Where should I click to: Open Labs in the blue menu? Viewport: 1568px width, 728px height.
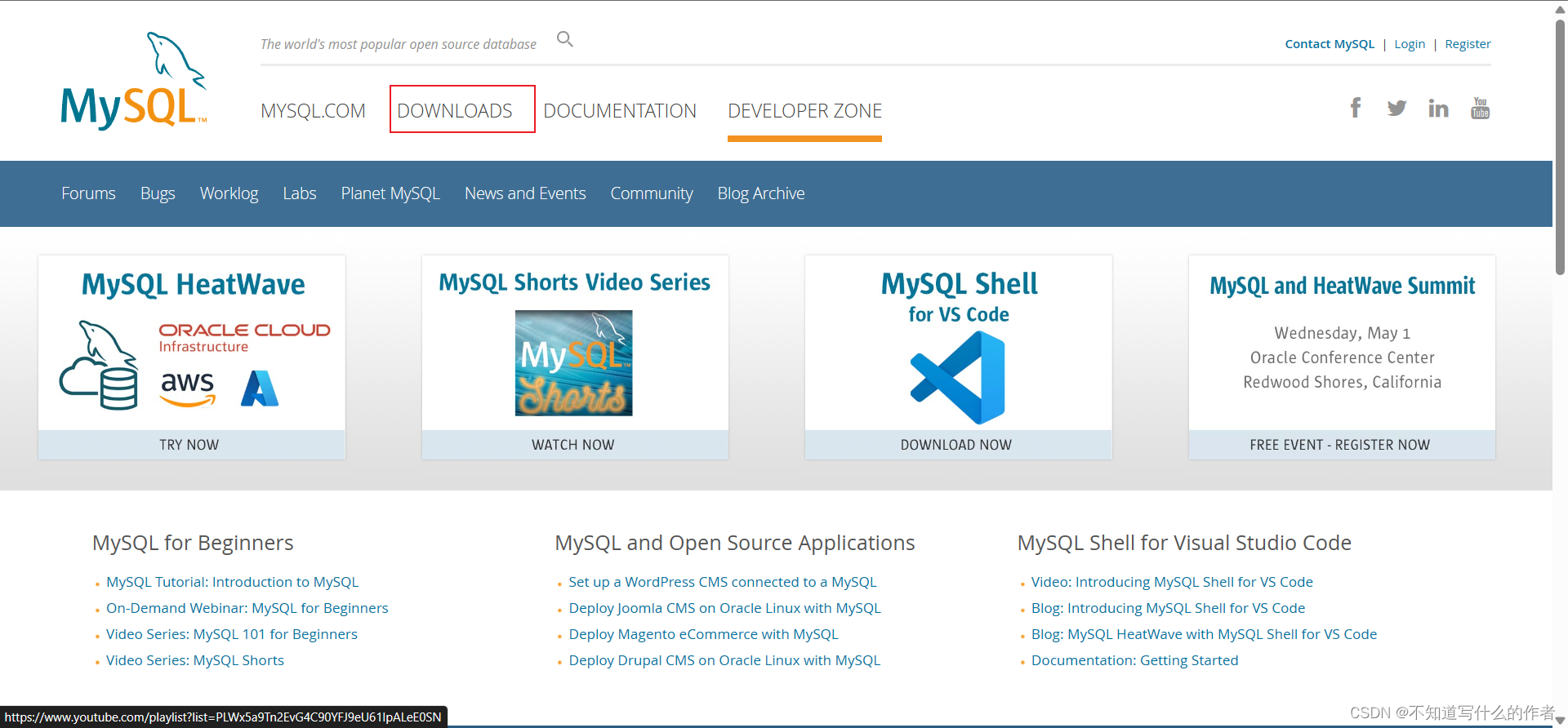coord(300,193)
